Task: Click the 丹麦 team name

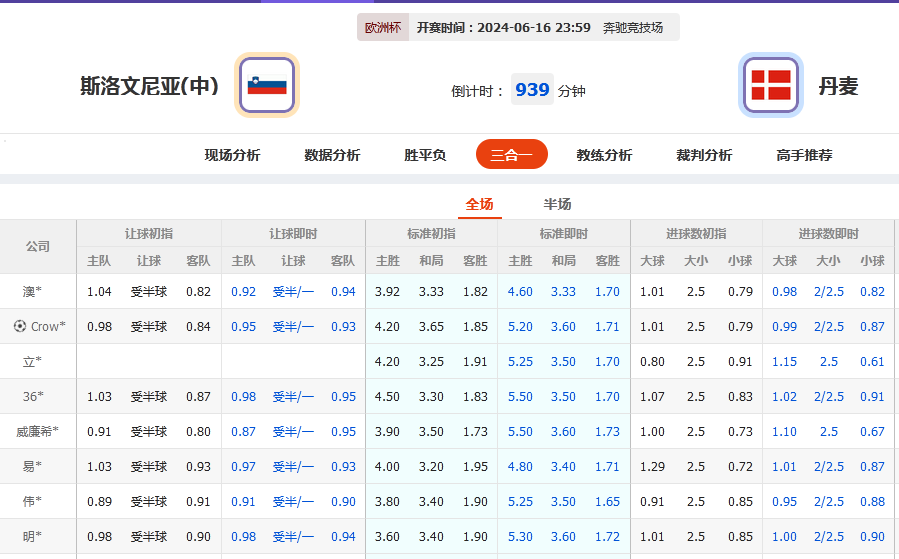Action: point(838,86)
